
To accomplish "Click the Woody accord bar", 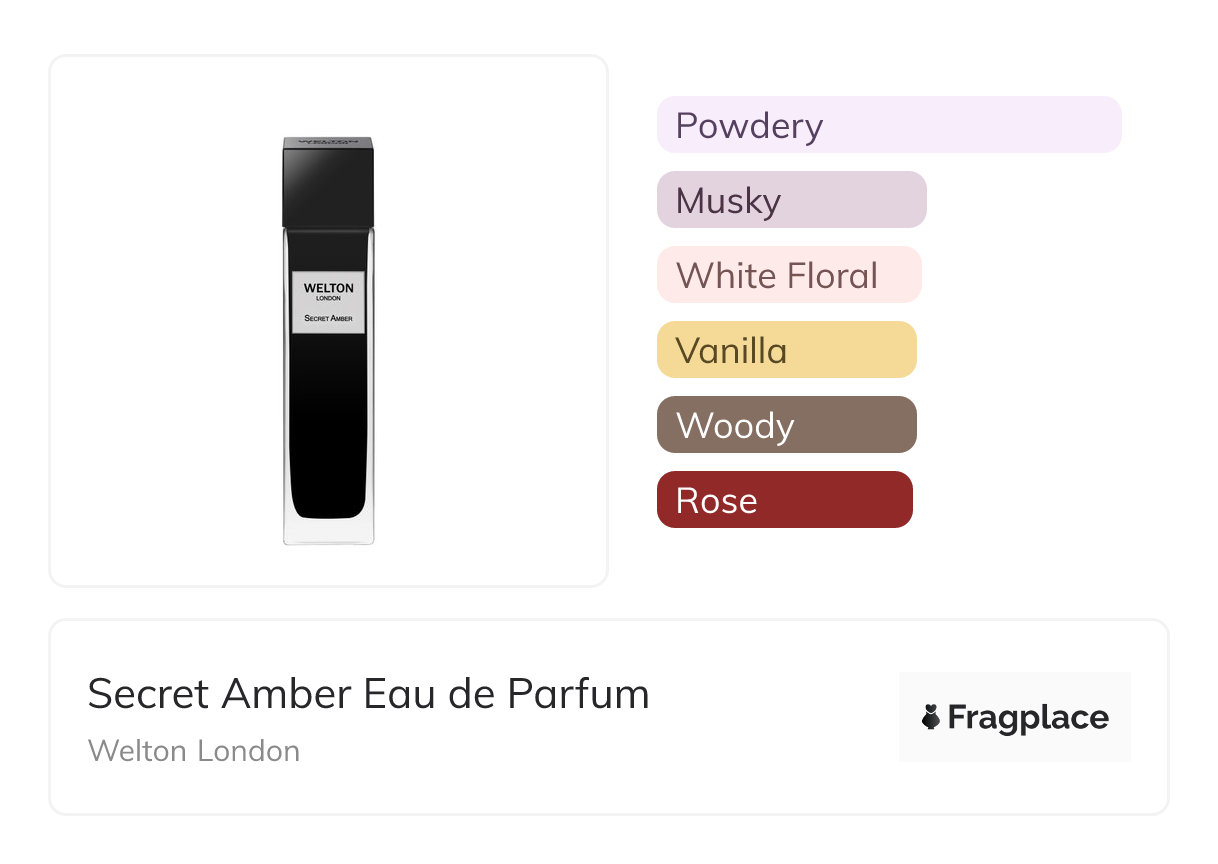I will [x=786, y=425].
